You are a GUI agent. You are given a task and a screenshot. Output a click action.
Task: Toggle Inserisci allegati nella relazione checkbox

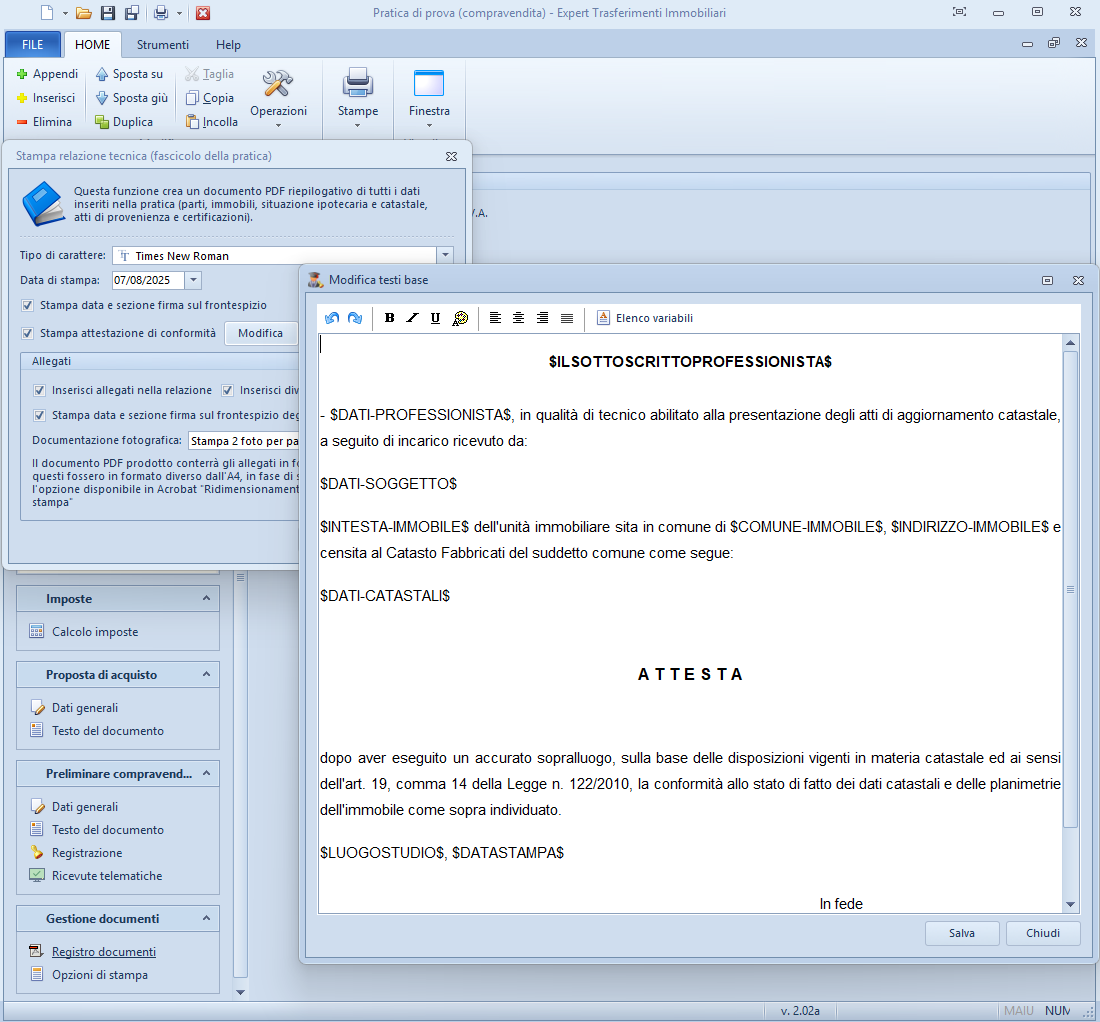(40, 390)
